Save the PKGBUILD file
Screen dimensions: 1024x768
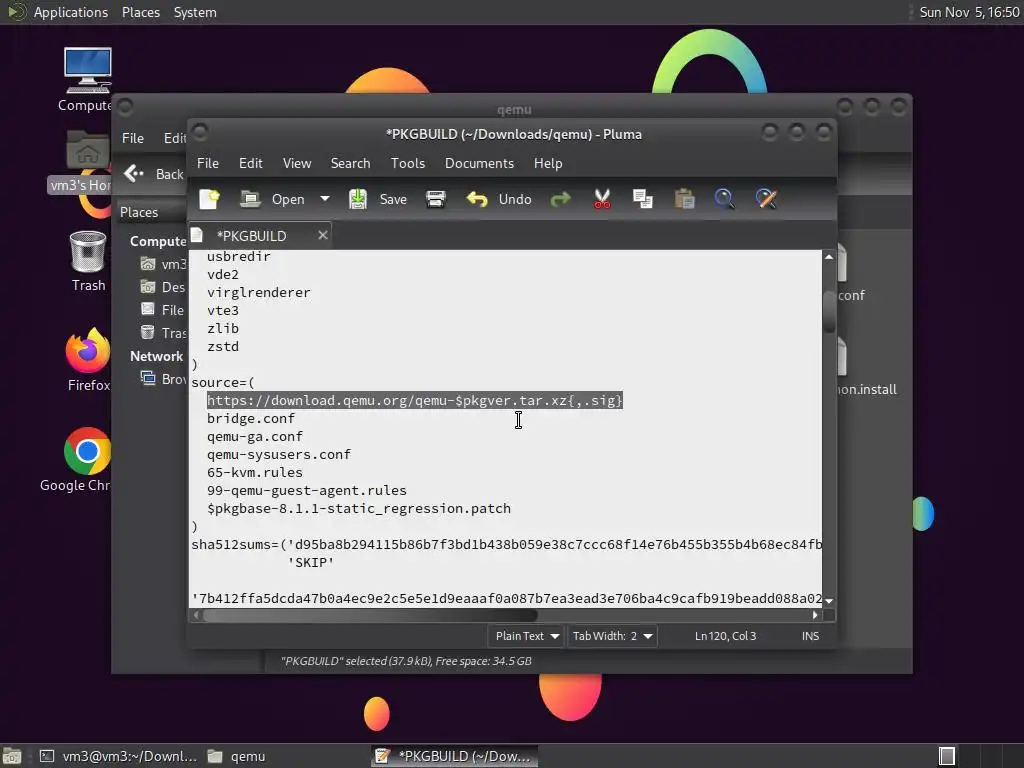tap(377, 199)
